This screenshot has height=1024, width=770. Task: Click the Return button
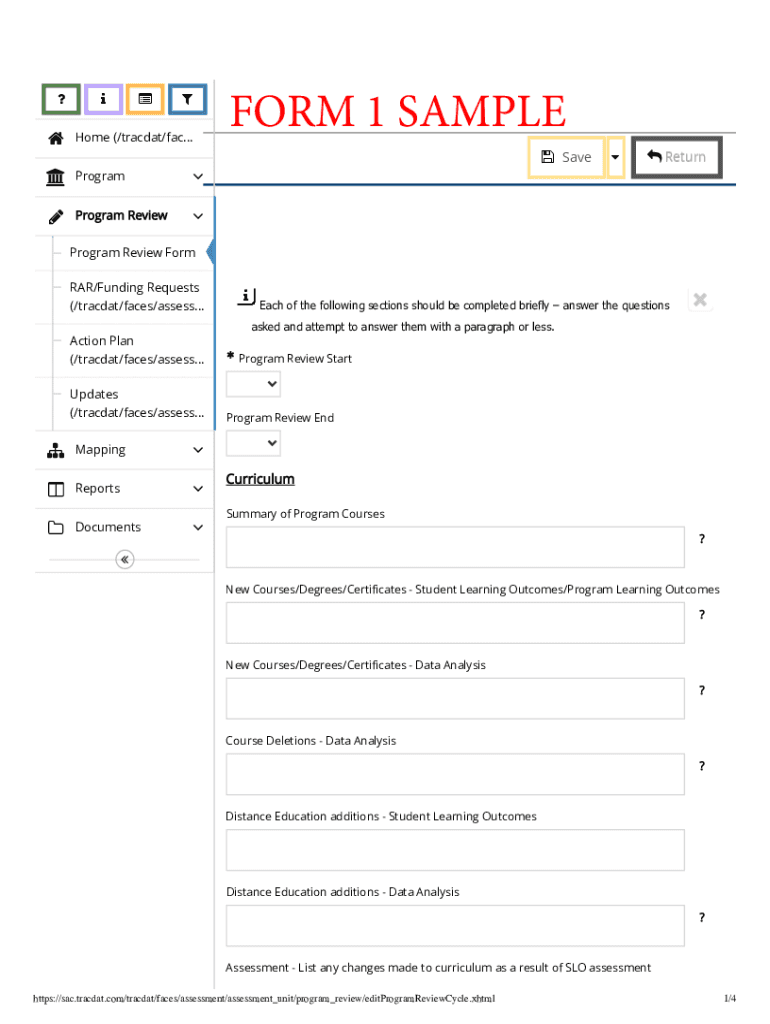[677, 157]
